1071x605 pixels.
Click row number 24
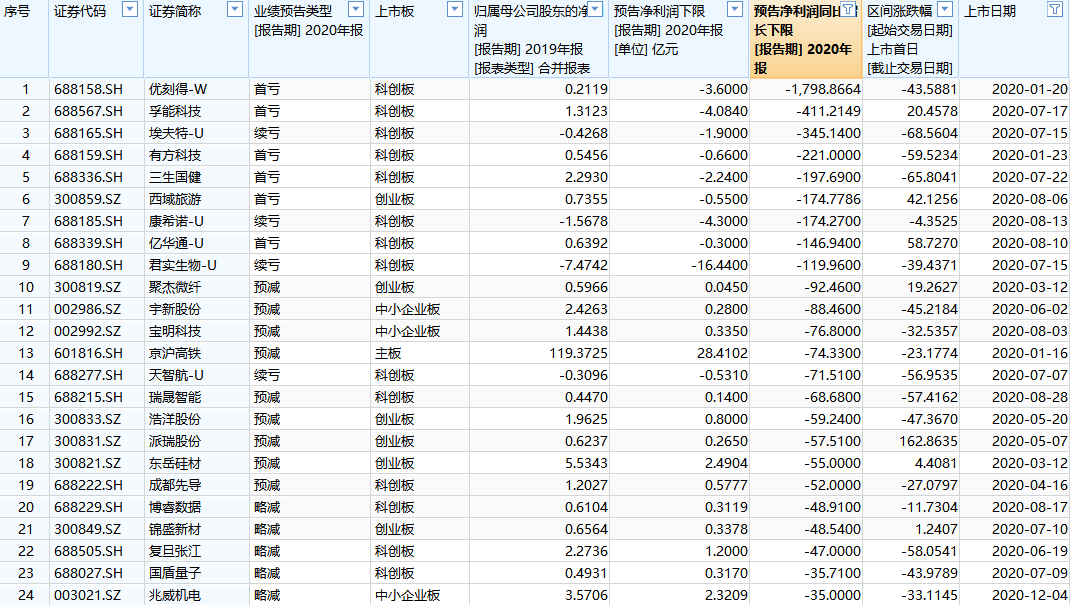pyautogui.click(x=26, y=595)
